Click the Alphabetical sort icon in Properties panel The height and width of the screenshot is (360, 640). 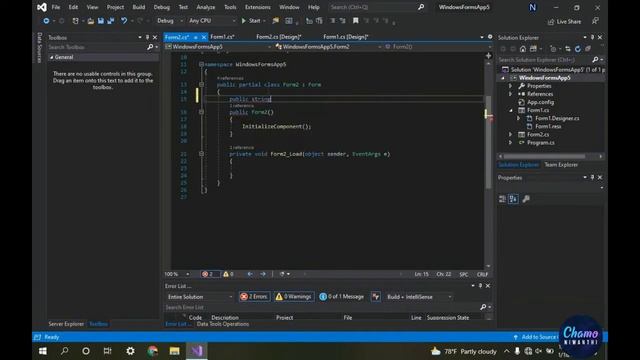(x=513, y=199)
